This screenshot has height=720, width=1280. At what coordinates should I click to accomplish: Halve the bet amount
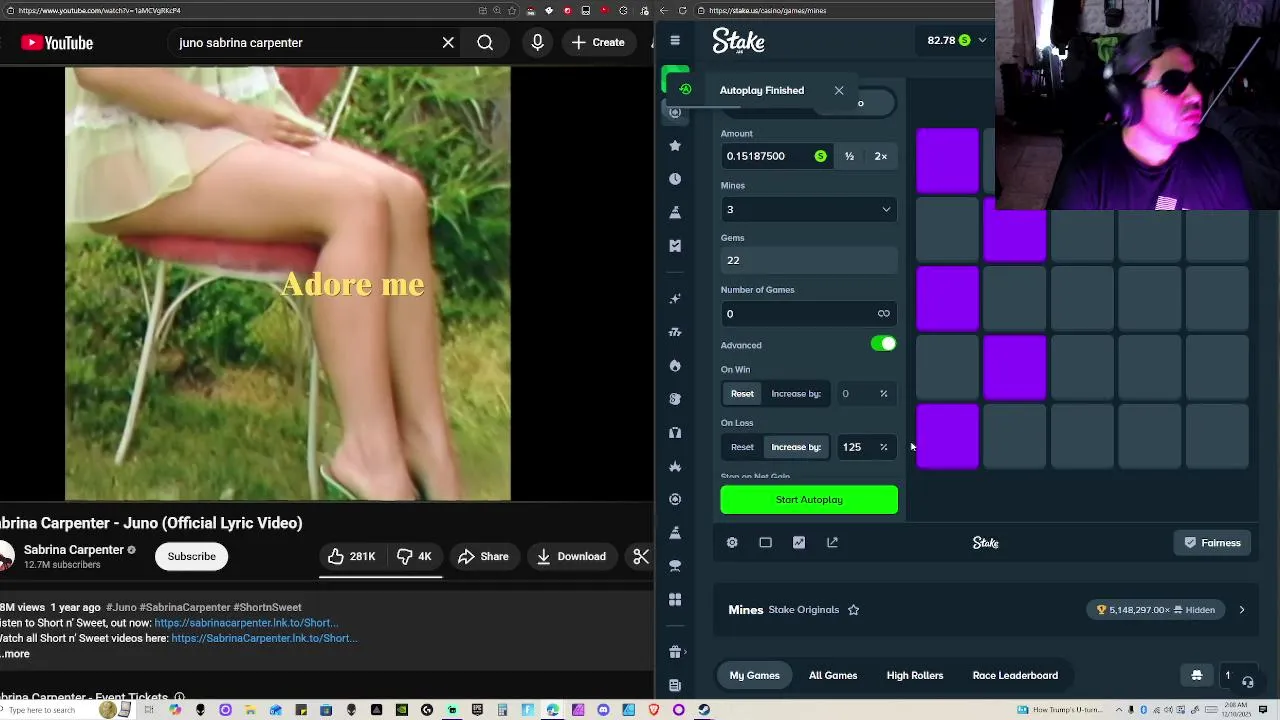(x=849, y=156)
